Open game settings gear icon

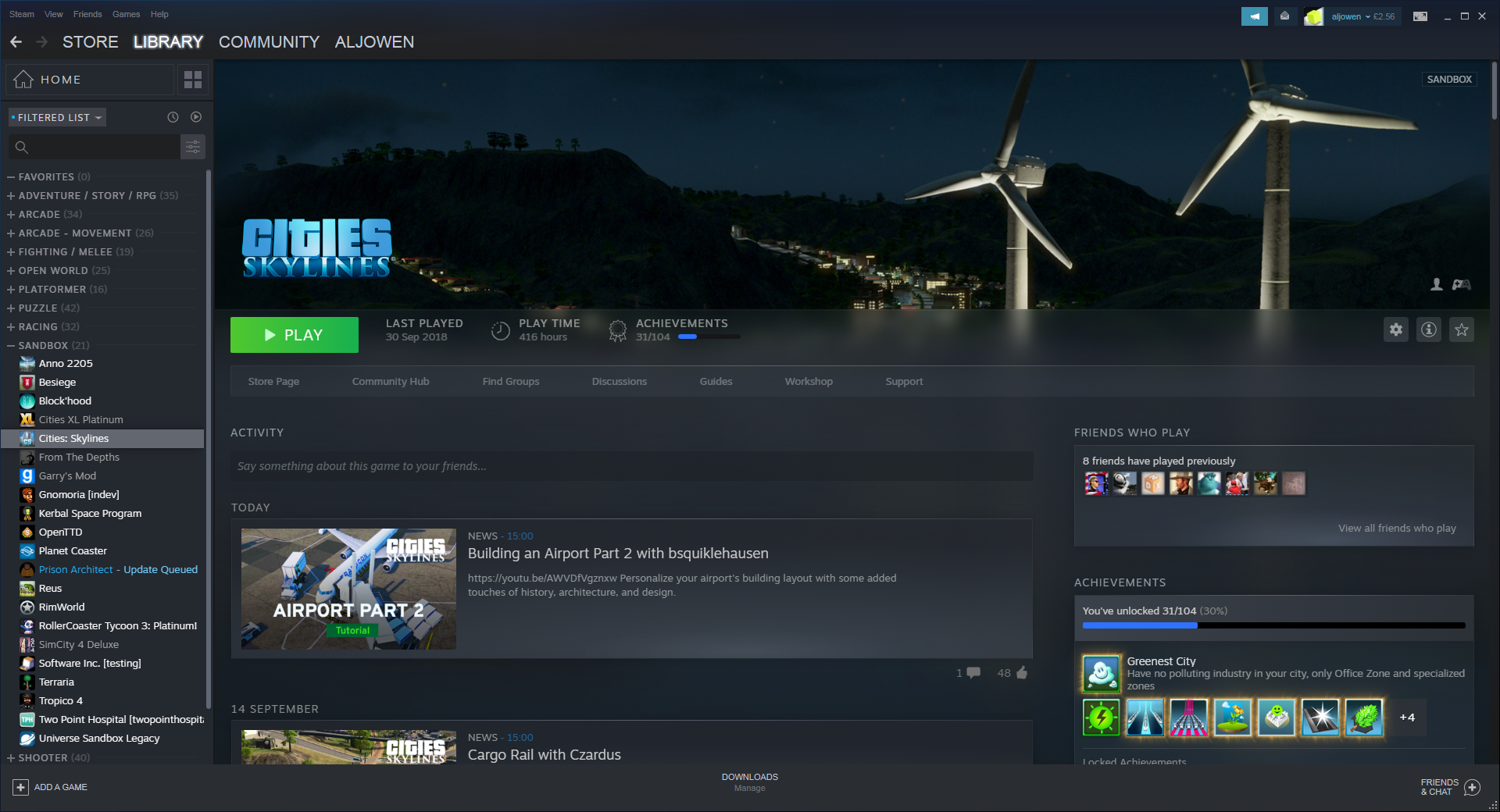[1396, 329]
